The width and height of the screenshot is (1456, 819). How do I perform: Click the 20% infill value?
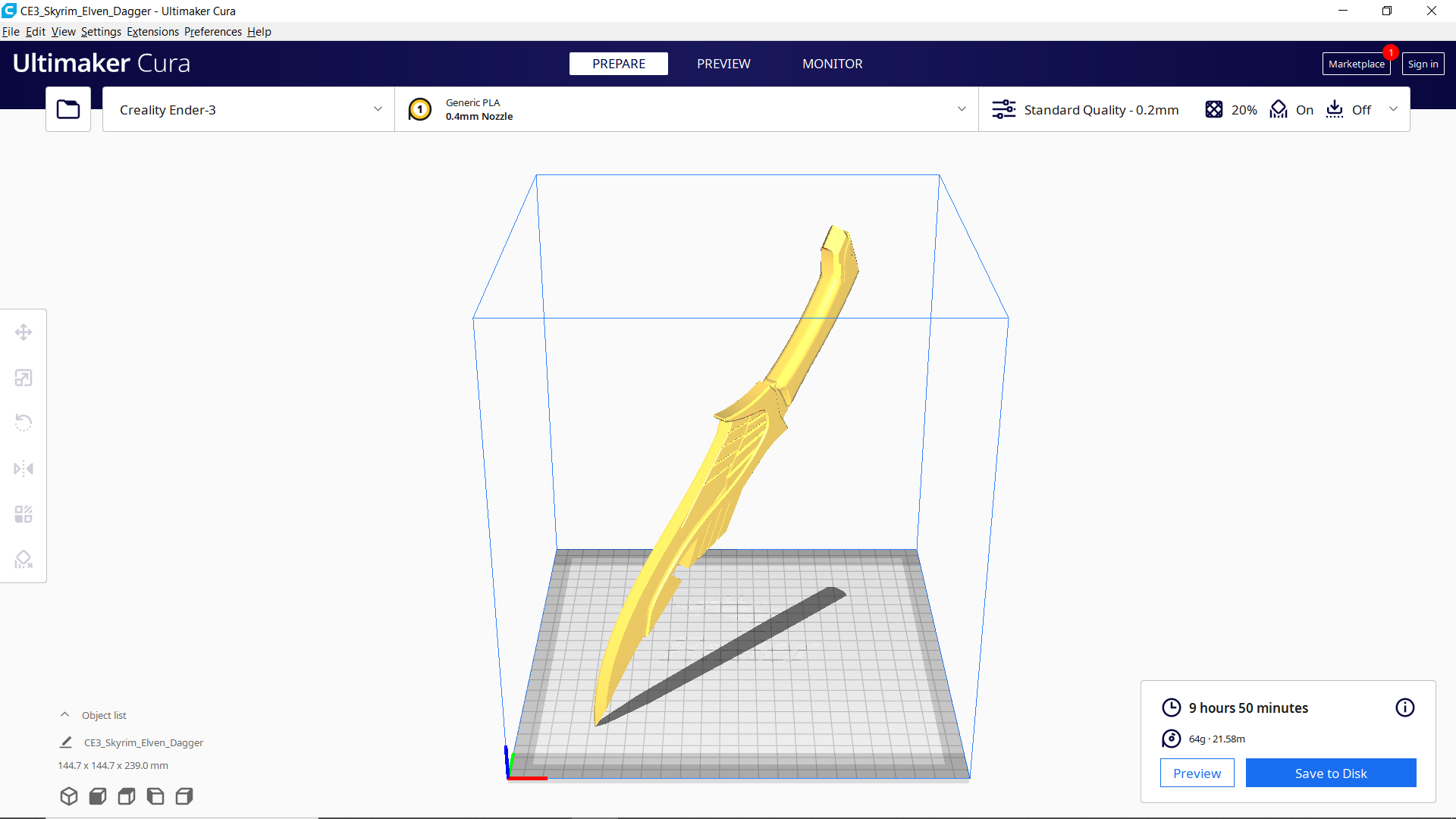[1244, 110]
